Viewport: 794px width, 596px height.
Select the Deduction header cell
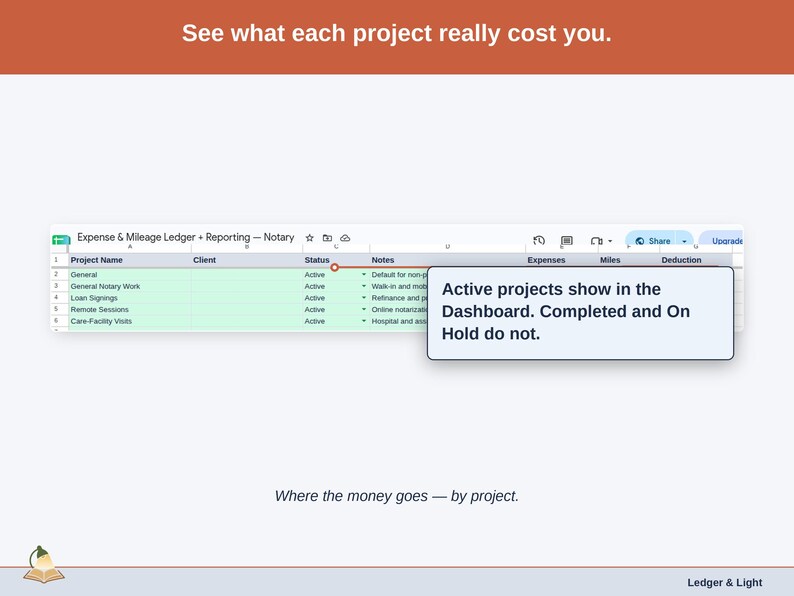coord(696,260)
